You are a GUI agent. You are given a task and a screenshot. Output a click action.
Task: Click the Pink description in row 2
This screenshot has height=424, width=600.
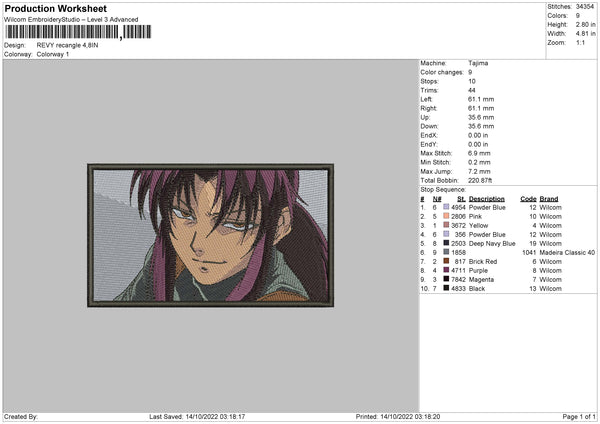475,216
